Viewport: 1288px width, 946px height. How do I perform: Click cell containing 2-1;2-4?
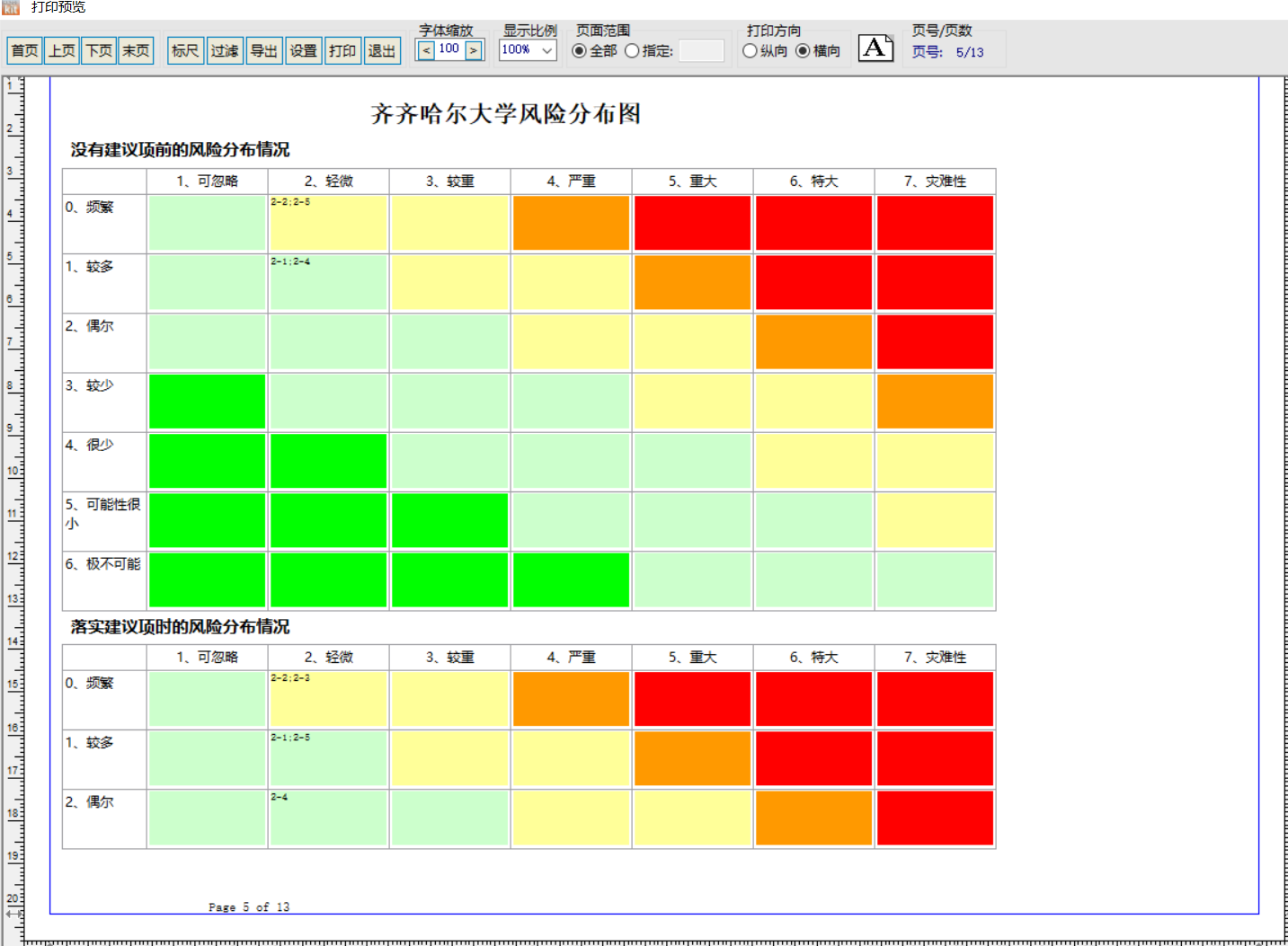(x=328, y=283)
